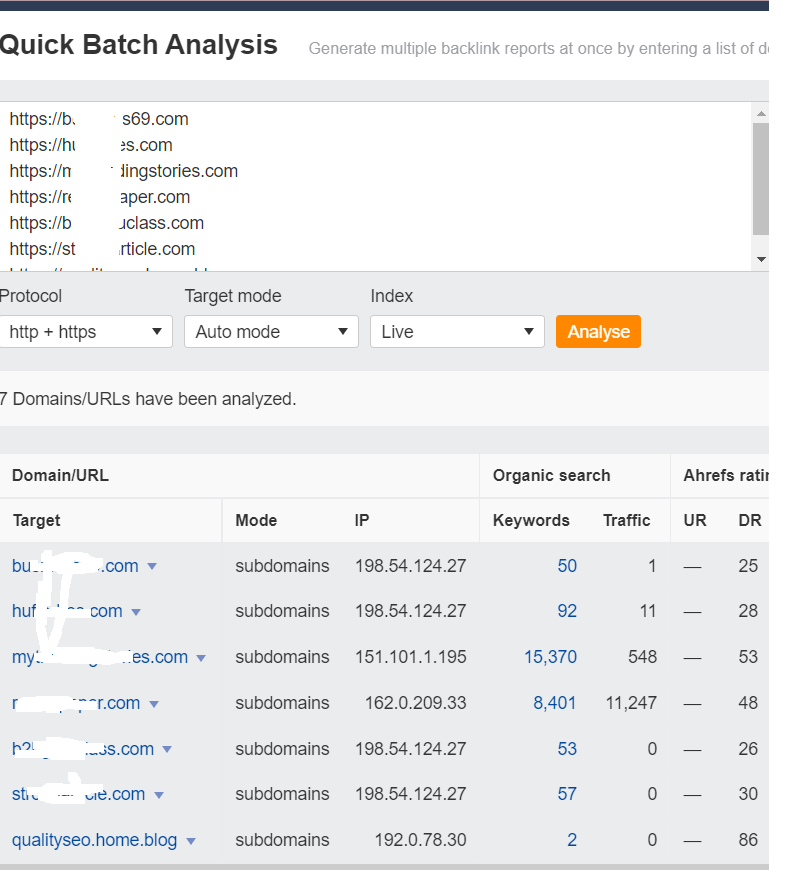Click the text area scrollbar down arrow
Screen dimensions: 797x870
pyautogui.click(x=761, y=259)
